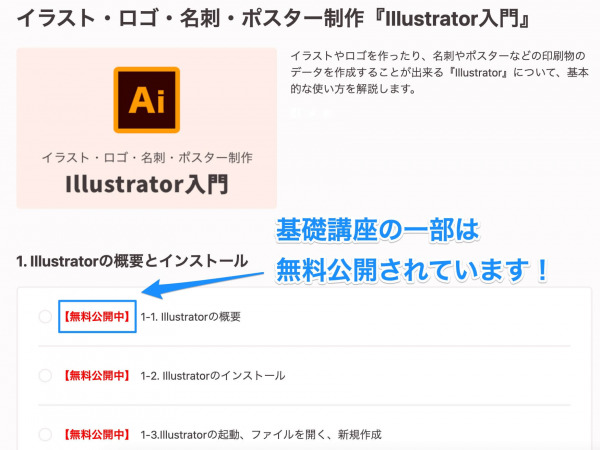Click 【無料公開中】 label on lesson 1-3
This screenshot has height=450, width=600.
pyautogui.click(x=97, y=434)
